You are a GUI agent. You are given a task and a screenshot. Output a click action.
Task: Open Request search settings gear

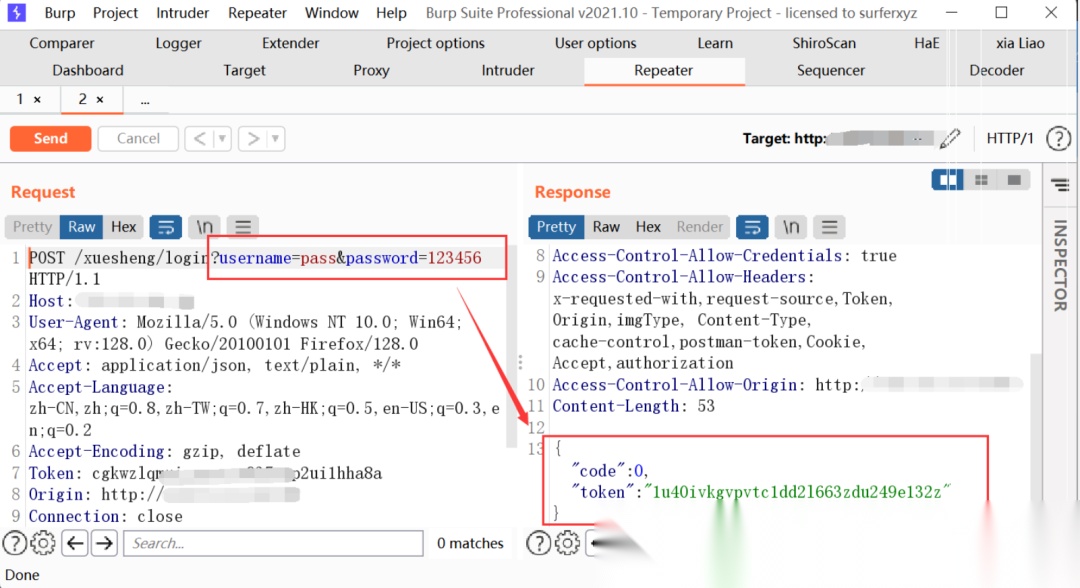(x=43, y=543)
